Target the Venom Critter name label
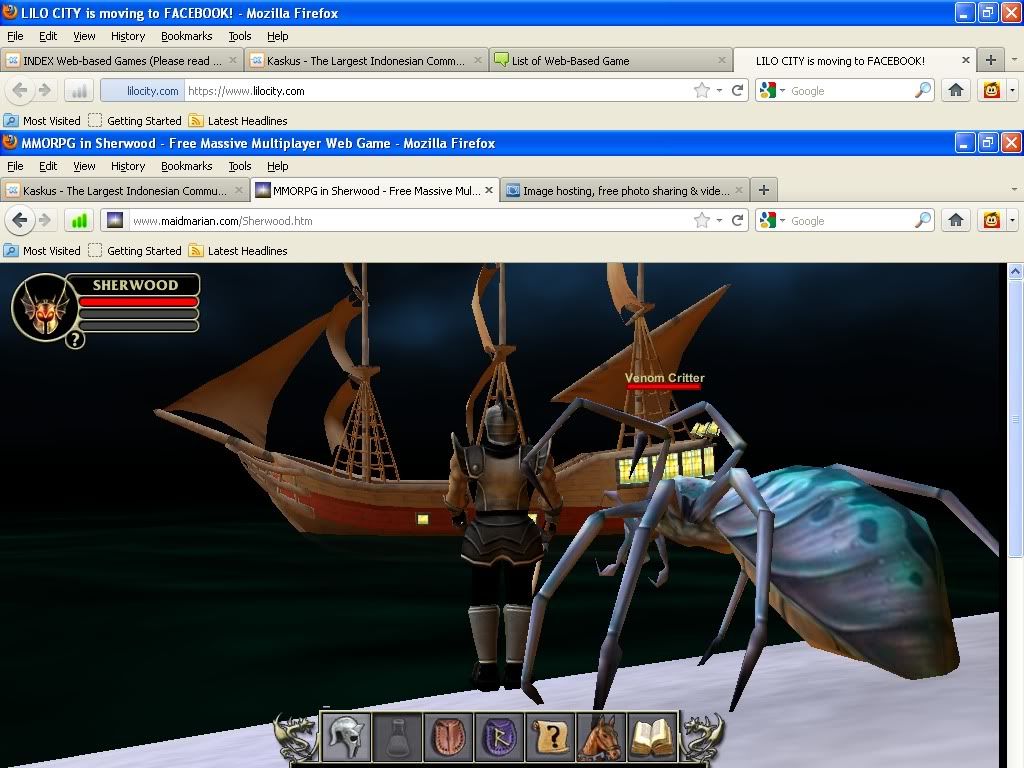Viewport: 1024px width, 768px height. click(664, 377)
